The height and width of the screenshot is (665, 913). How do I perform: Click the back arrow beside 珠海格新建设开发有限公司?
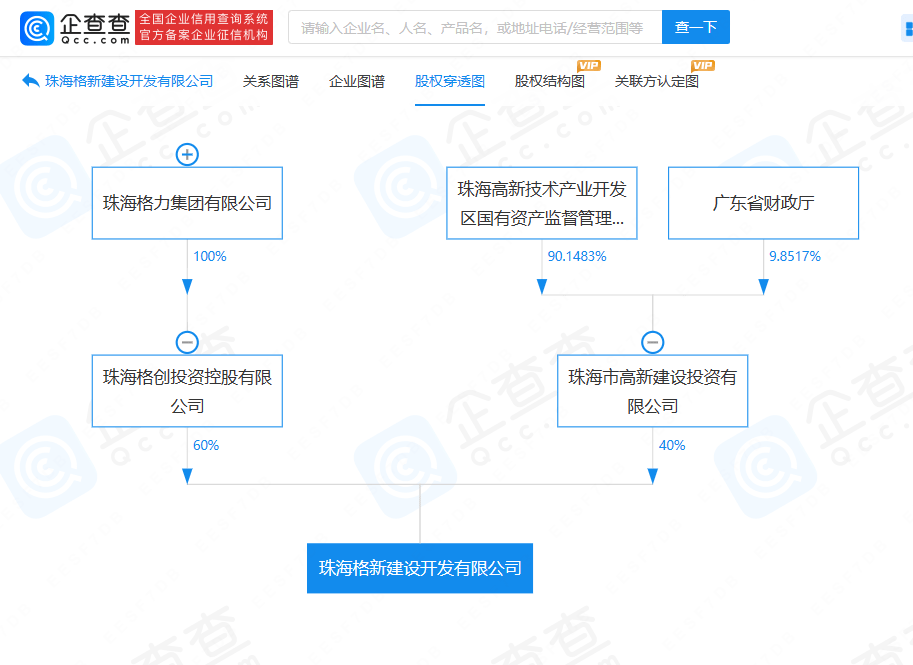[x=30, y=81]
